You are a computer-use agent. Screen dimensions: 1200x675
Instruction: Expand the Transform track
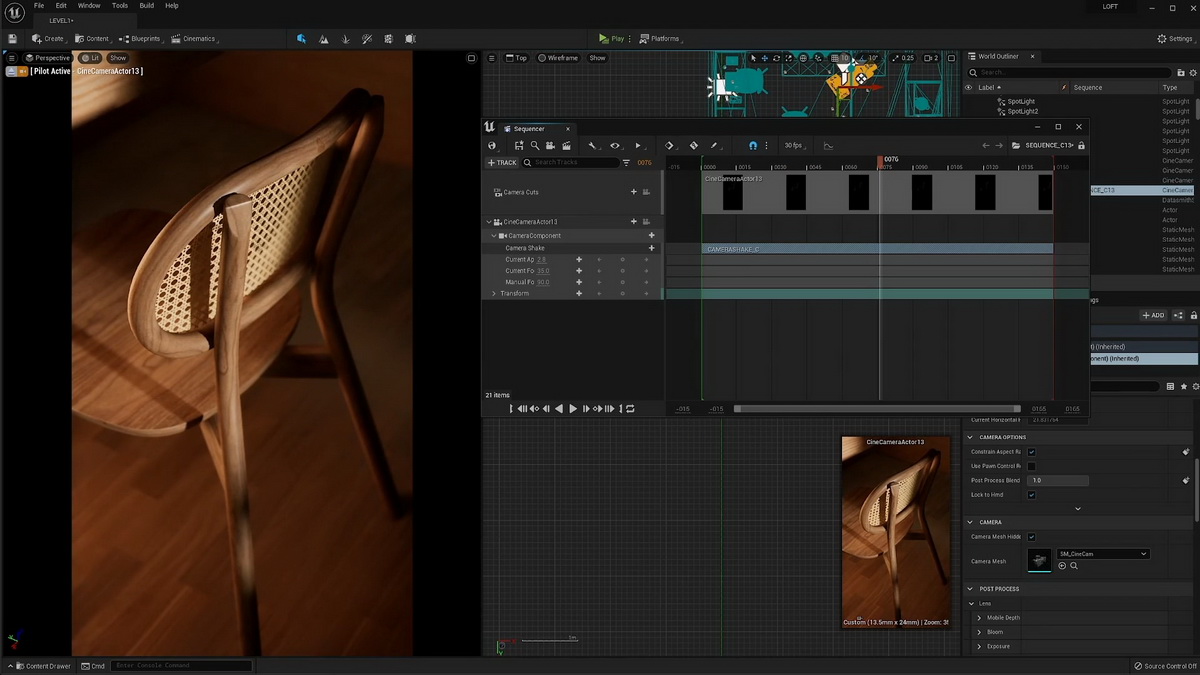pos(494,294)
